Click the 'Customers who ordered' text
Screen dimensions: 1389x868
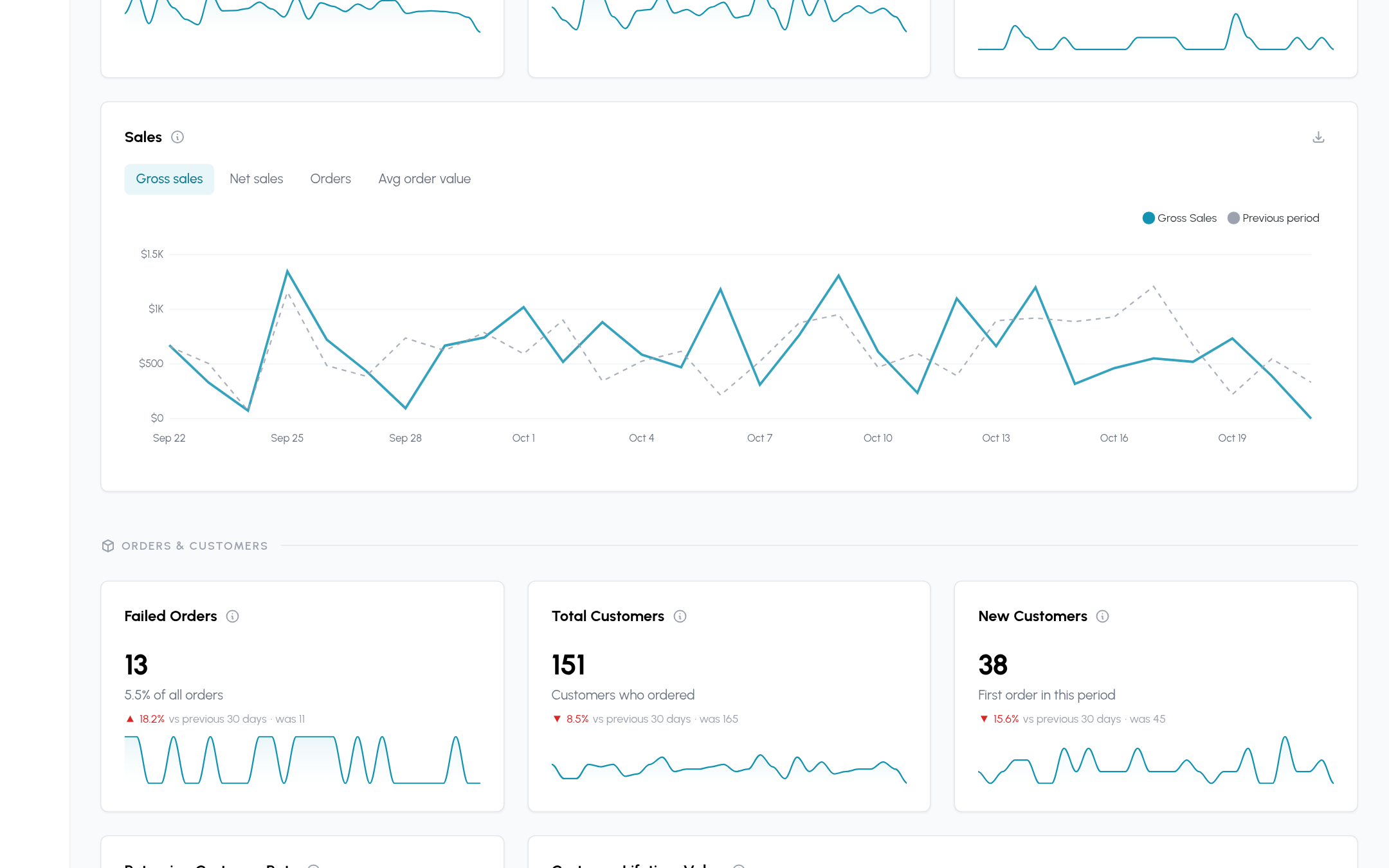[x=623, y=695]
